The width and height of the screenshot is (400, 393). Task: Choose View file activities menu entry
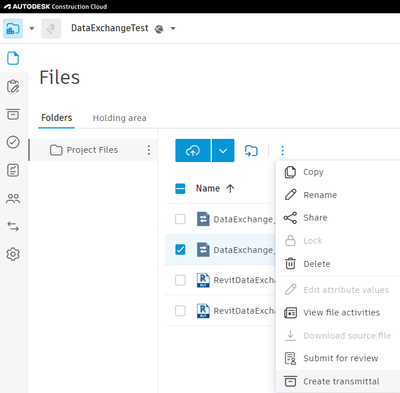(x=338, y=313)
